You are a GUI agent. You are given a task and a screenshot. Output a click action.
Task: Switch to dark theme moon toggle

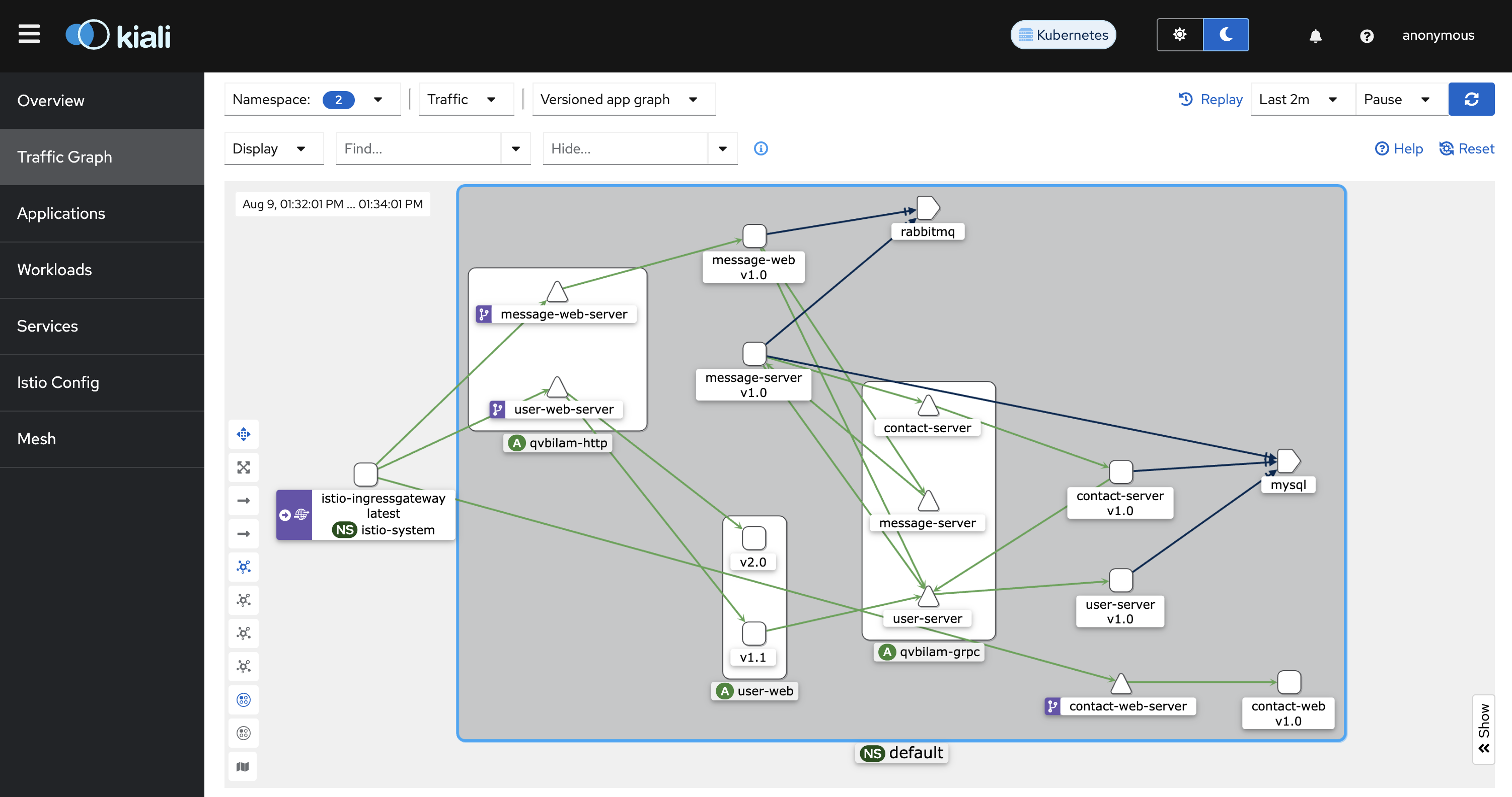pos(1226,35)
